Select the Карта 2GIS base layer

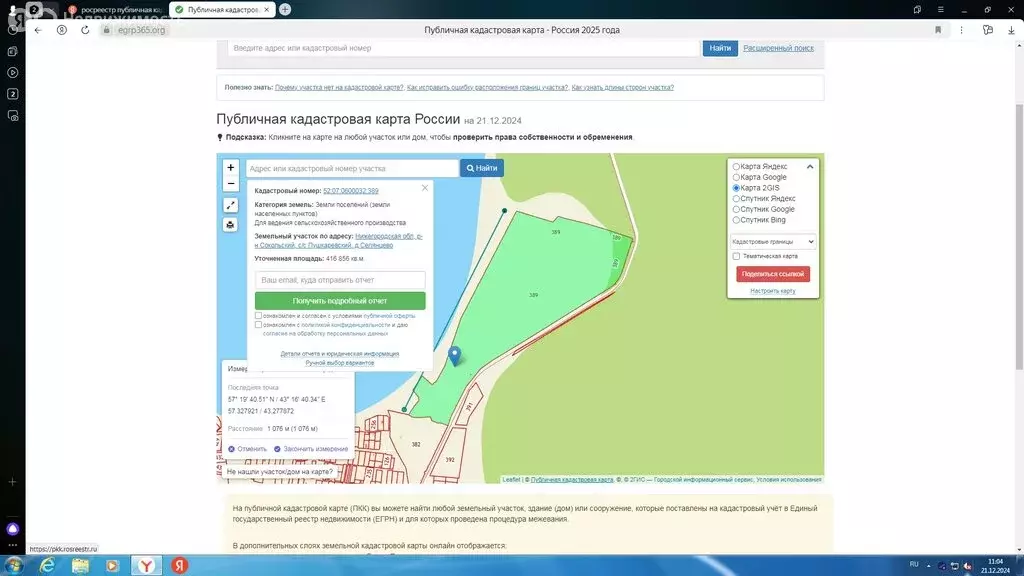coord(736,188)
